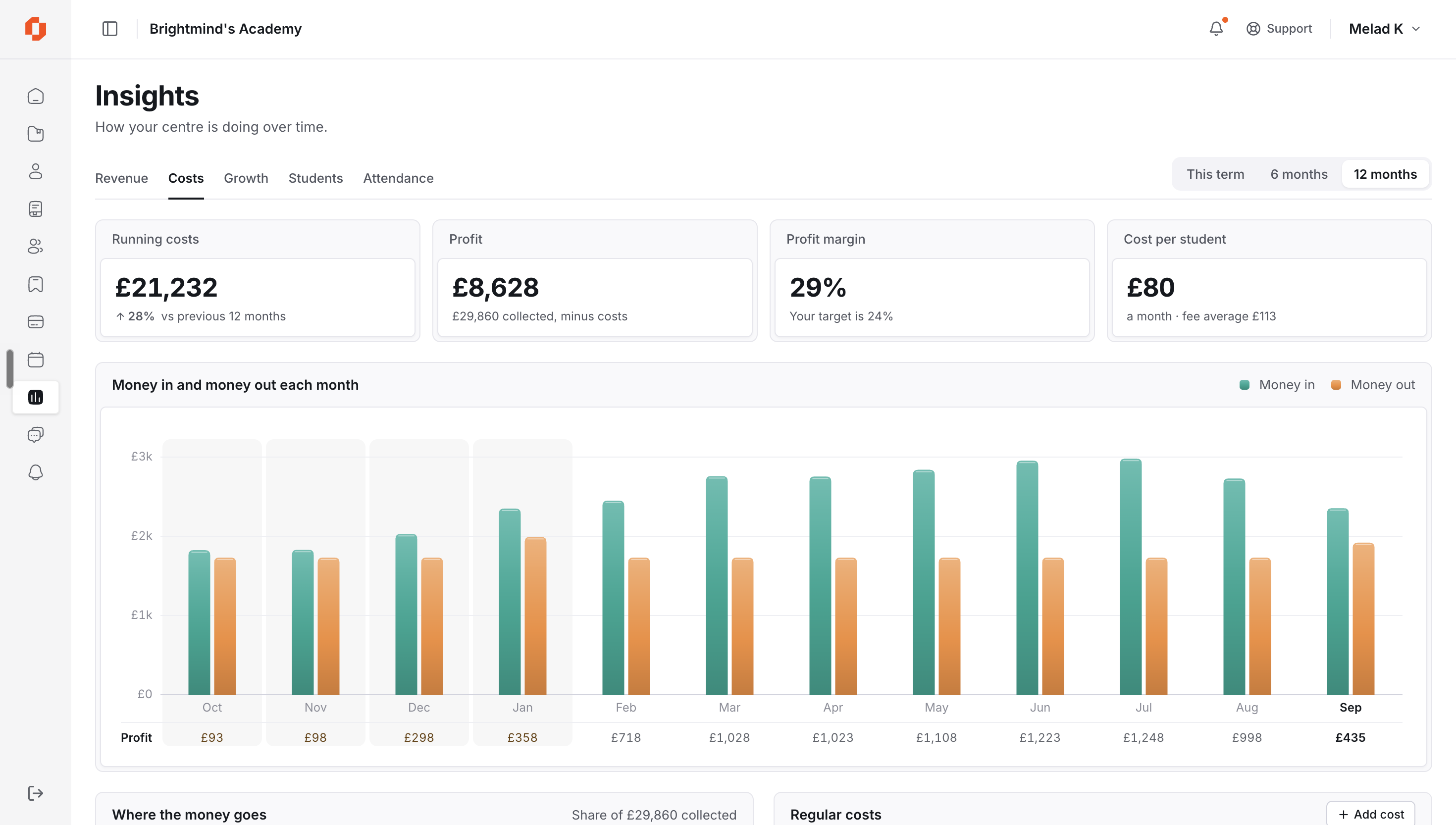
Task: Click the Cost per student £80 card
Action: (1269, 281)
